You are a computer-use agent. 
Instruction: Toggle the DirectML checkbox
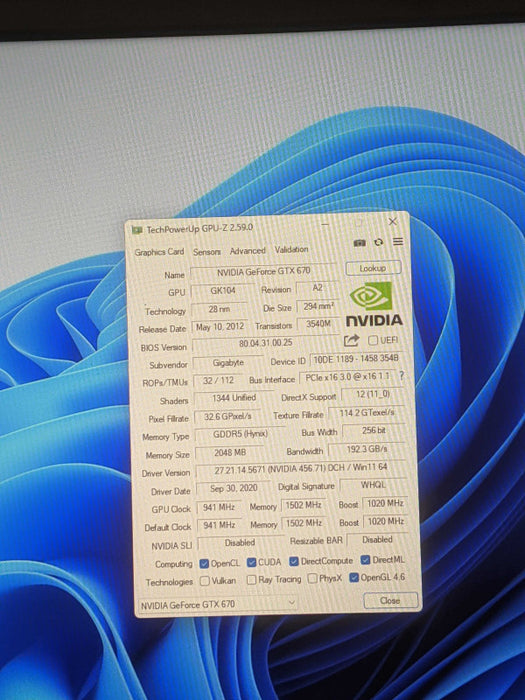click(x=366, y=560)
